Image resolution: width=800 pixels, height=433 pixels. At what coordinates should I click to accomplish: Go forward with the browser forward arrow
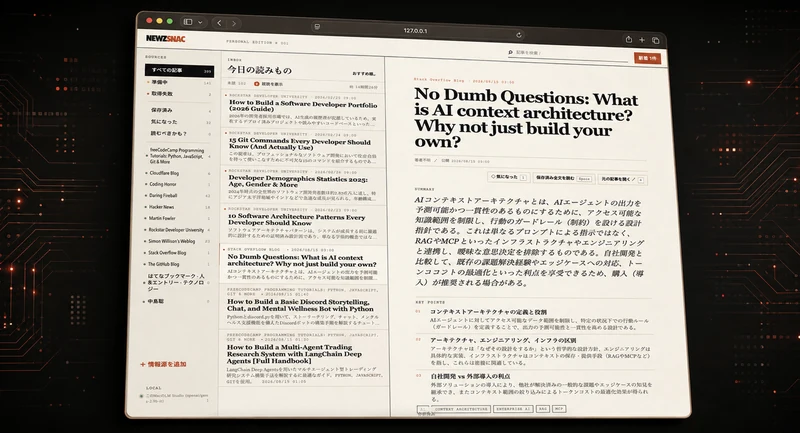(234, 23)
